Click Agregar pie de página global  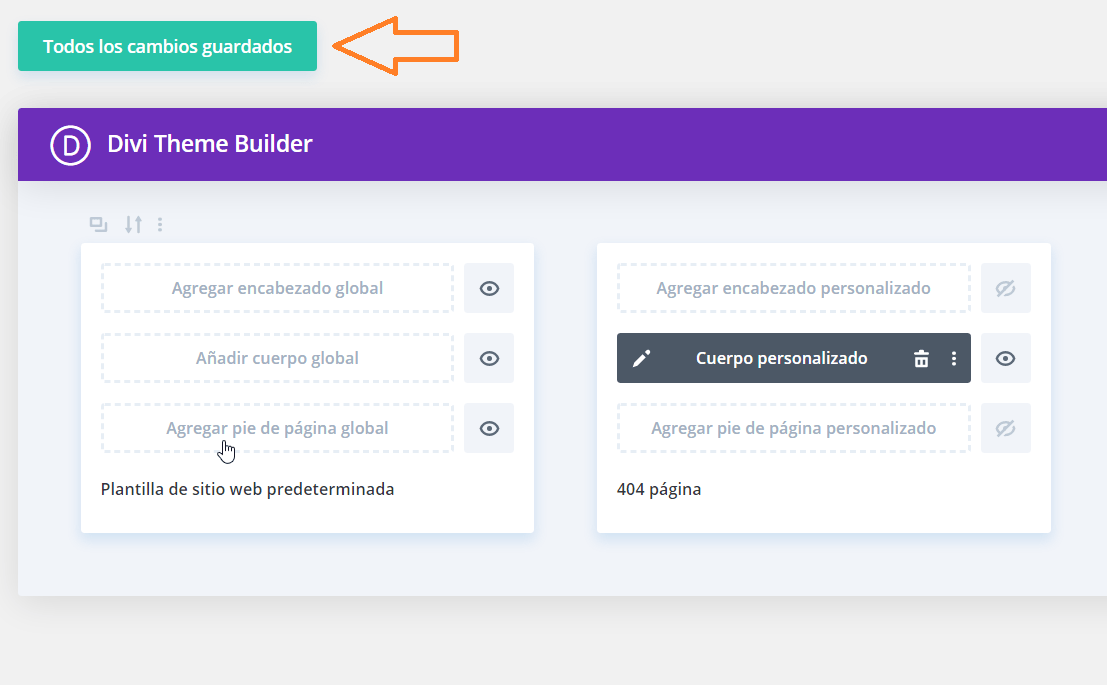tap(277, 428)
